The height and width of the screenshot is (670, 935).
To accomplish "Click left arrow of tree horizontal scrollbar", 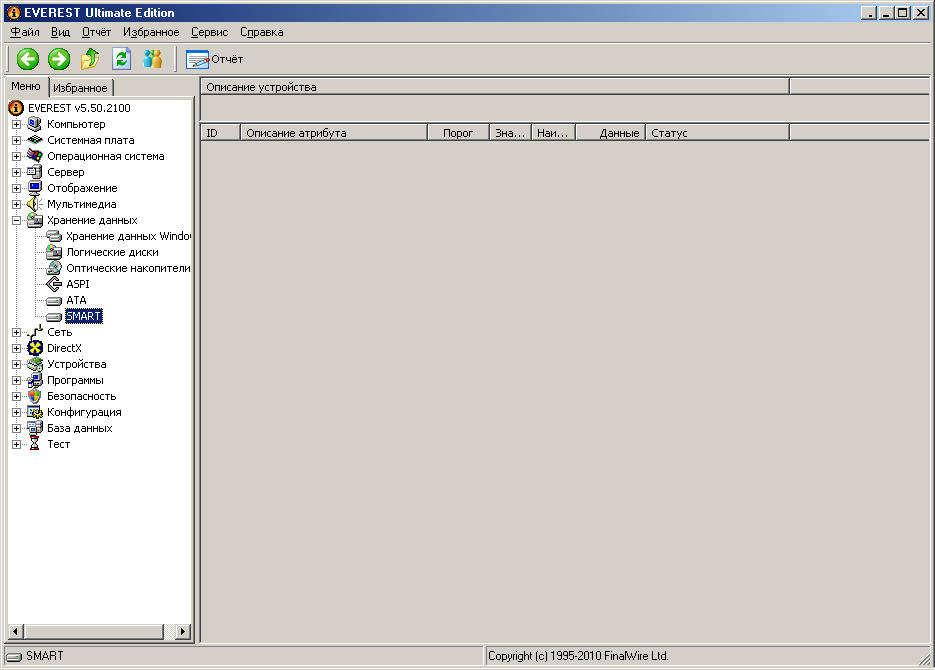I will coord(16,631).
